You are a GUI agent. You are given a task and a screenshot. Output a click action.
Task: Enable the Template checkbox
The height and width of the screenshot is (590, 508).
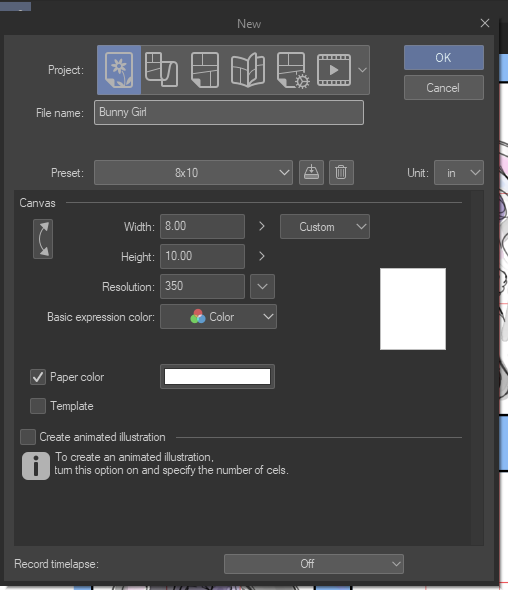pos(38,406)
